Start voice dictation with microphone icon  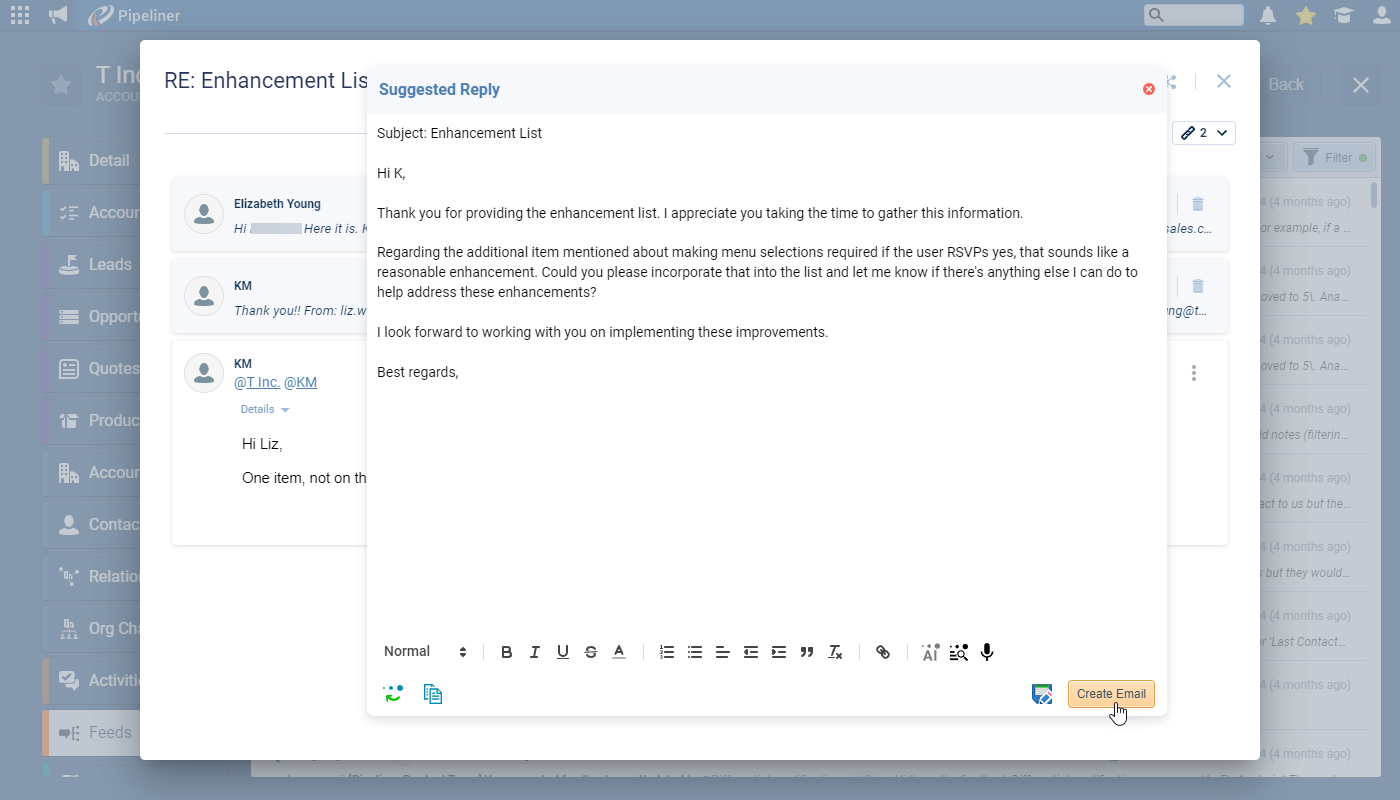point(987,652)
